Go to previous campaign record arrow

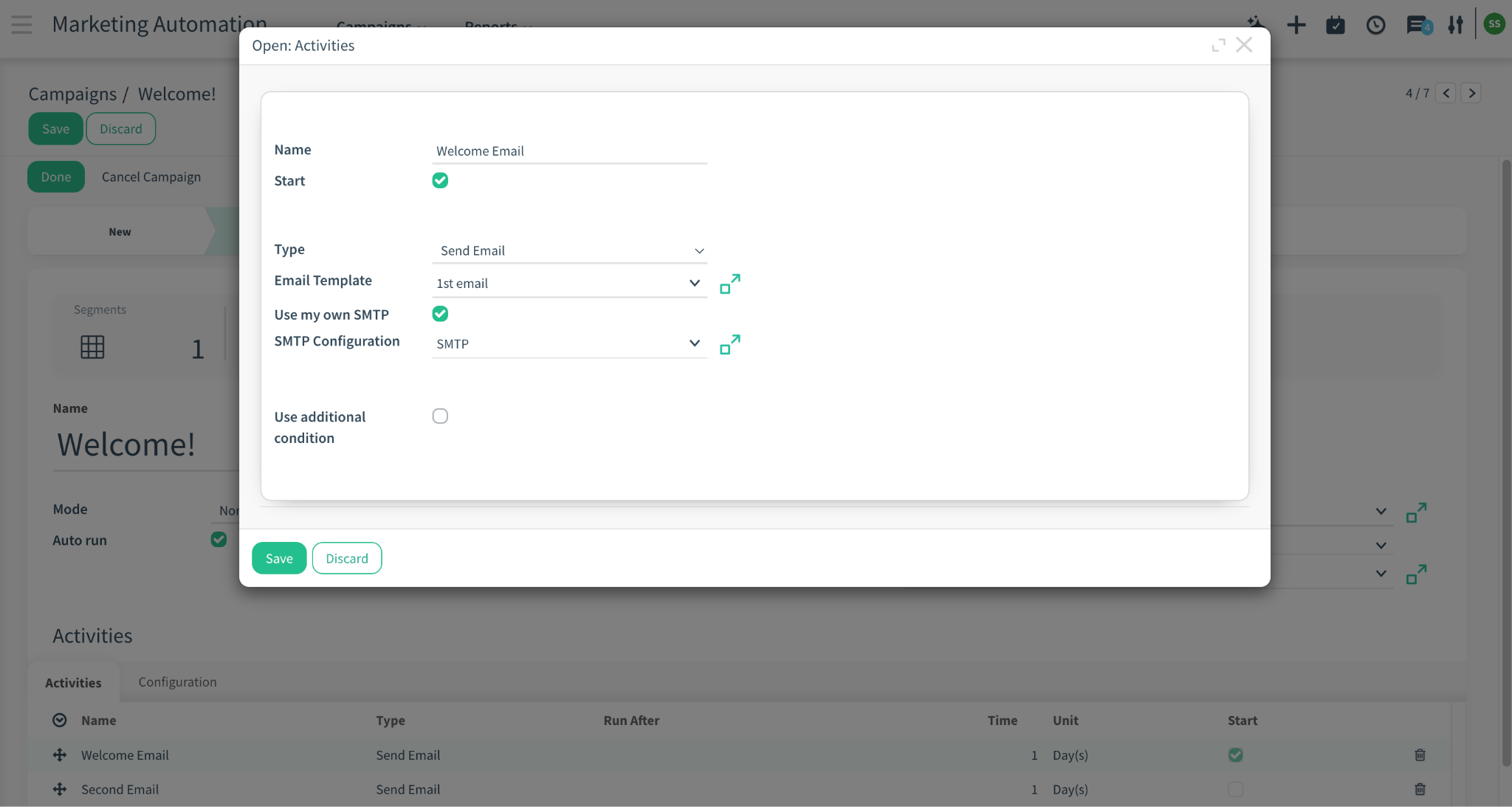1446,93
